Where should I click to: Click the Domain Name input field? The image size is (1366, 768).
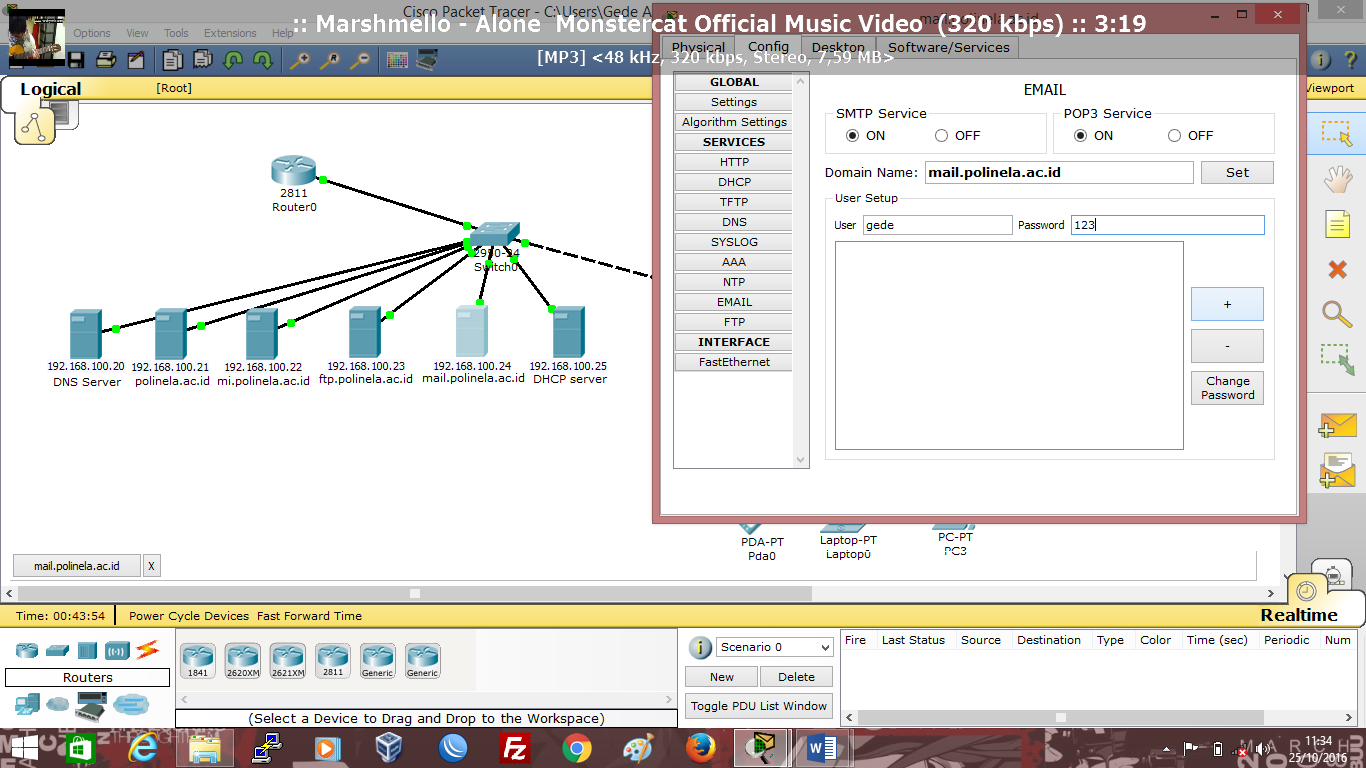click(x=1059, y=172)
